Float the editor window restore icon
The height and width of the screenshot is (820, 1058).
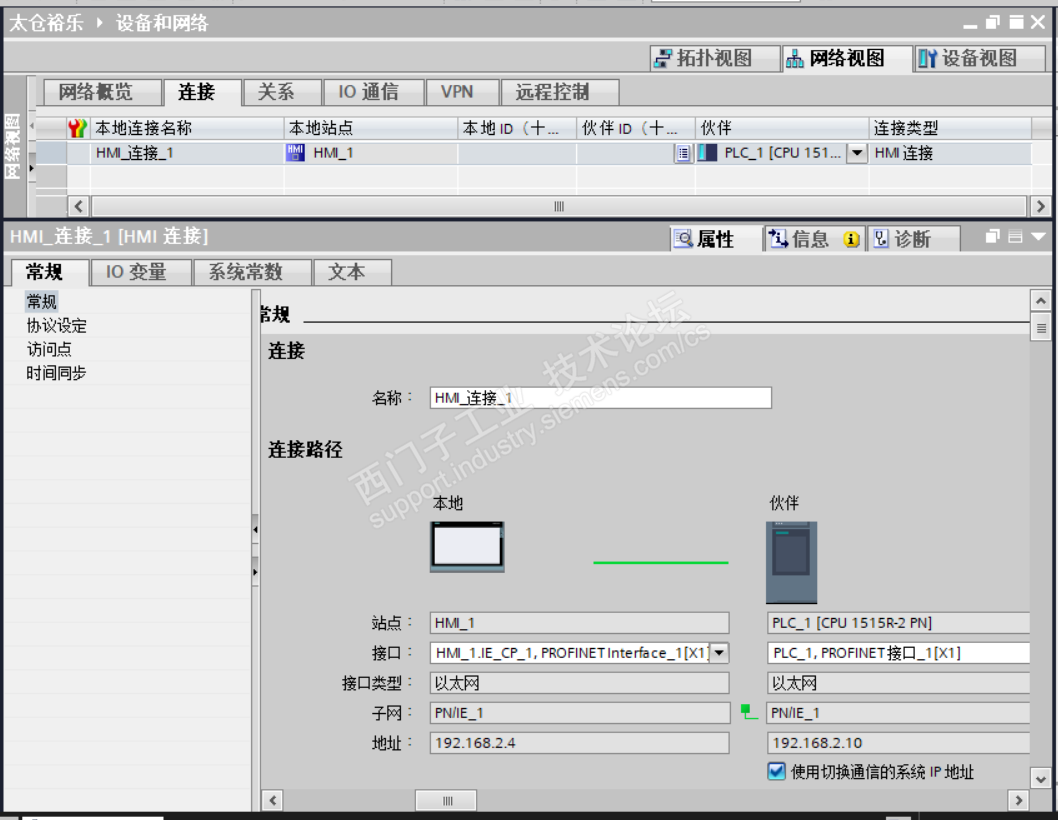(x=993, y=22)
